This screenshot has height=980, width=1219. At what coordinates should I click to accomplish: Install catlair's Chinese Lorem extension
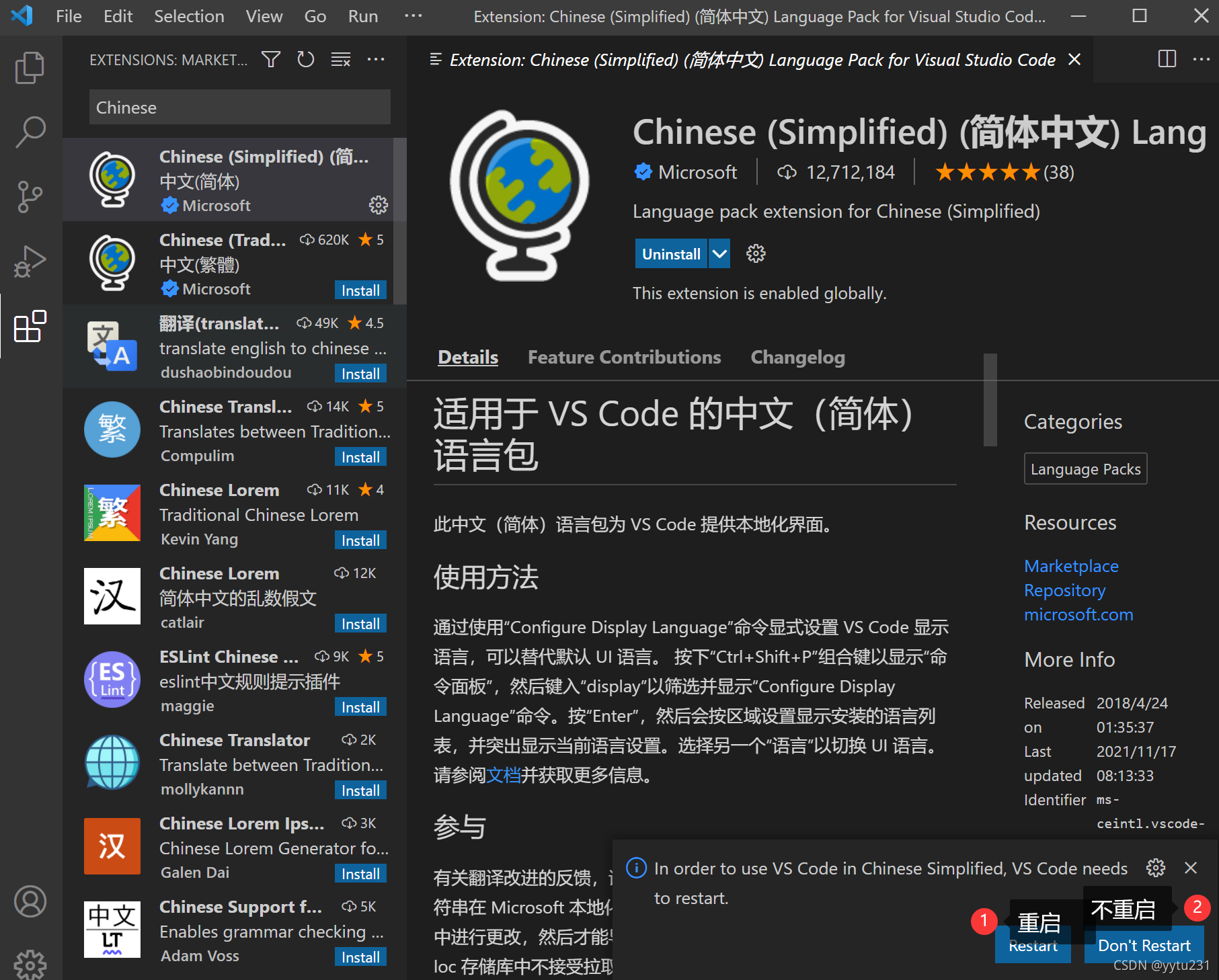[x=360, y=623]
